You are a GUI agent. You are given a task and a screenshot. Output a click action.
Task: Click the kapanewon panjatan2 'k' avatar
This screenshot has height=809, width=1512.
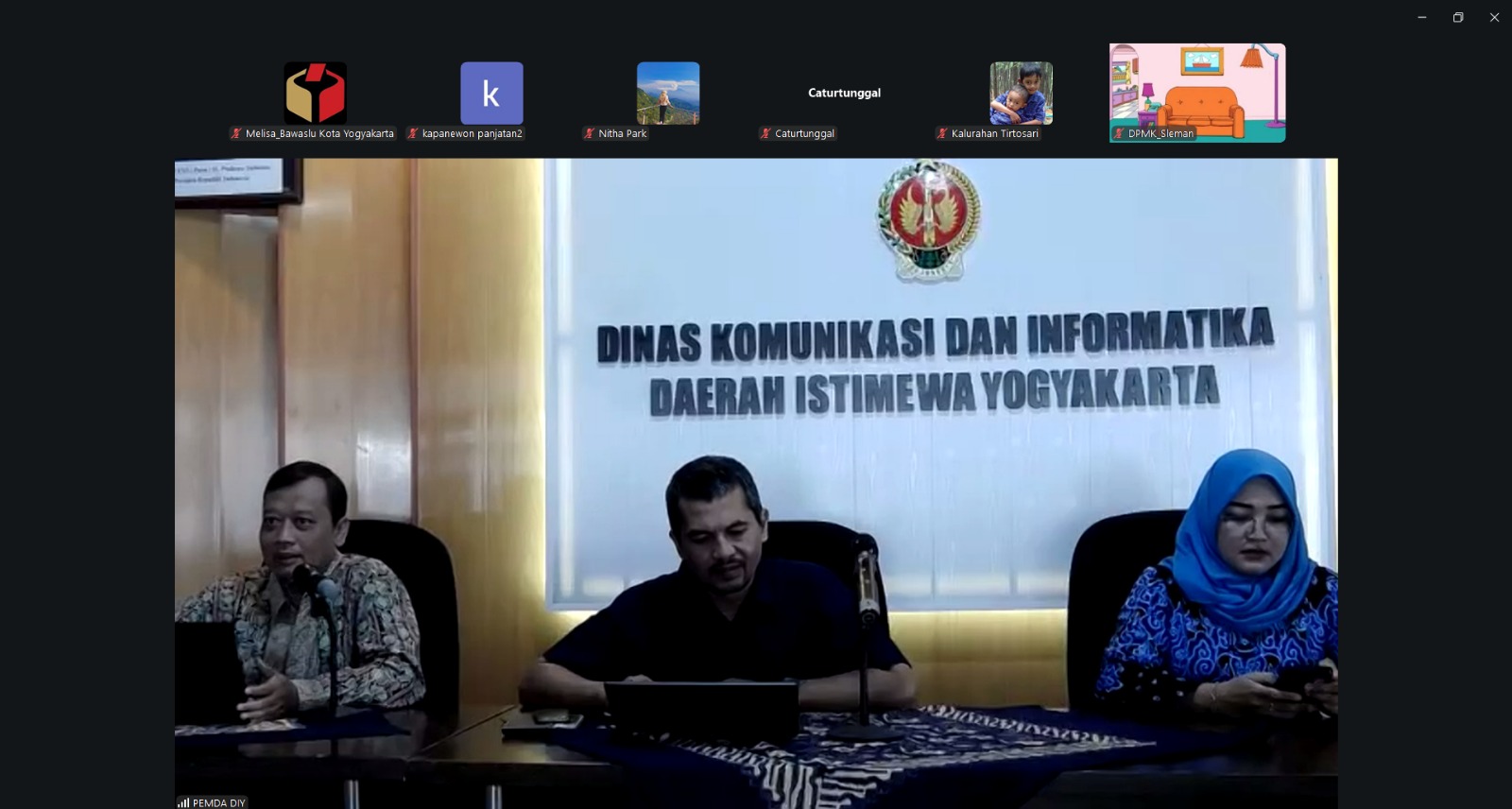491,93
